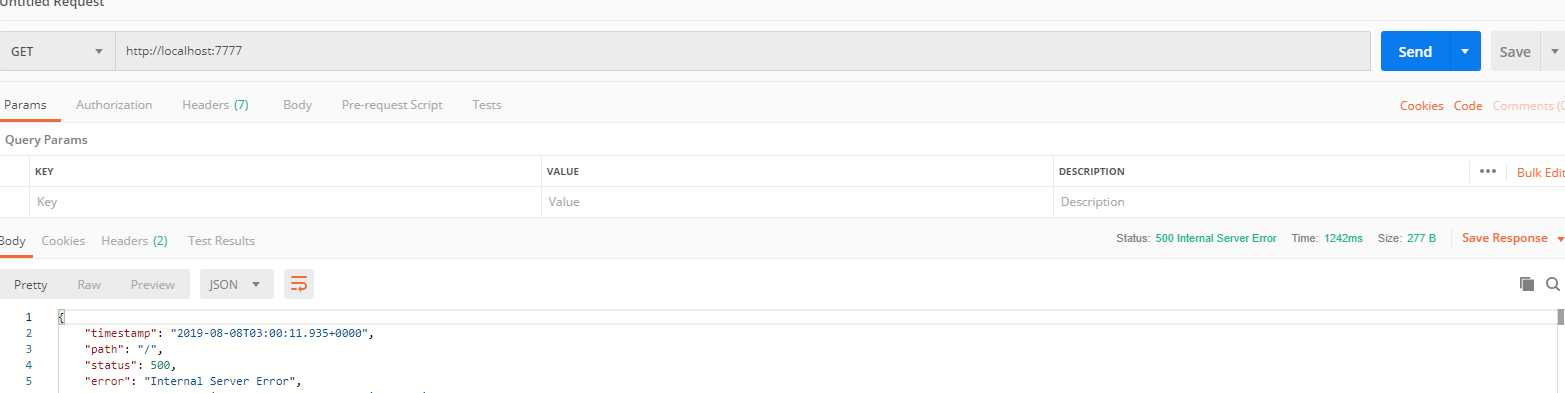Open the Test Results response tab
The image size is (1565, 393).
(x=221, y=241)
